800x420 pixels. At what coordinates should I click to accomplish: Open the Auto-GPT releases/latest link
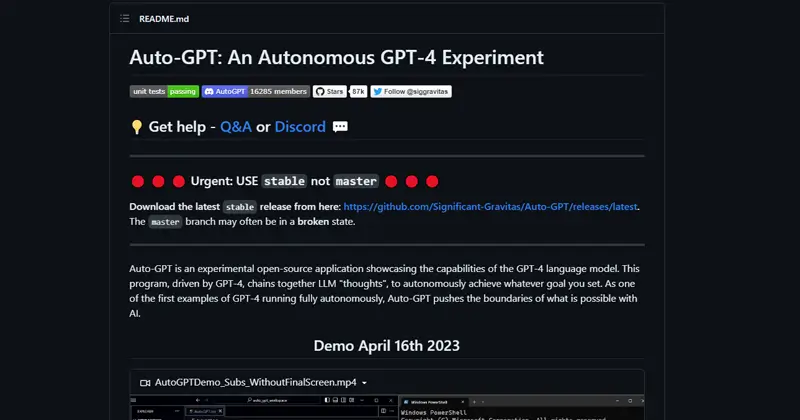pos(490,207)
